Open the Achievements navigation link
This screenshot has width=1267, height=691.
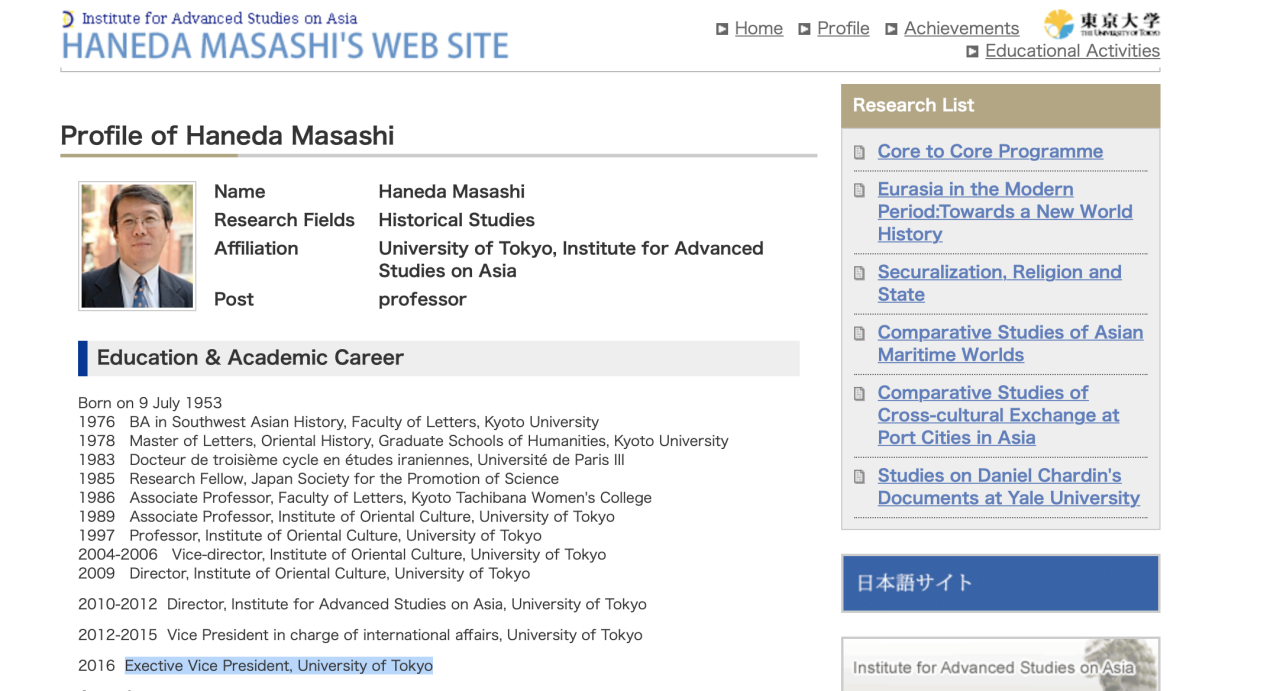[961, 28]
